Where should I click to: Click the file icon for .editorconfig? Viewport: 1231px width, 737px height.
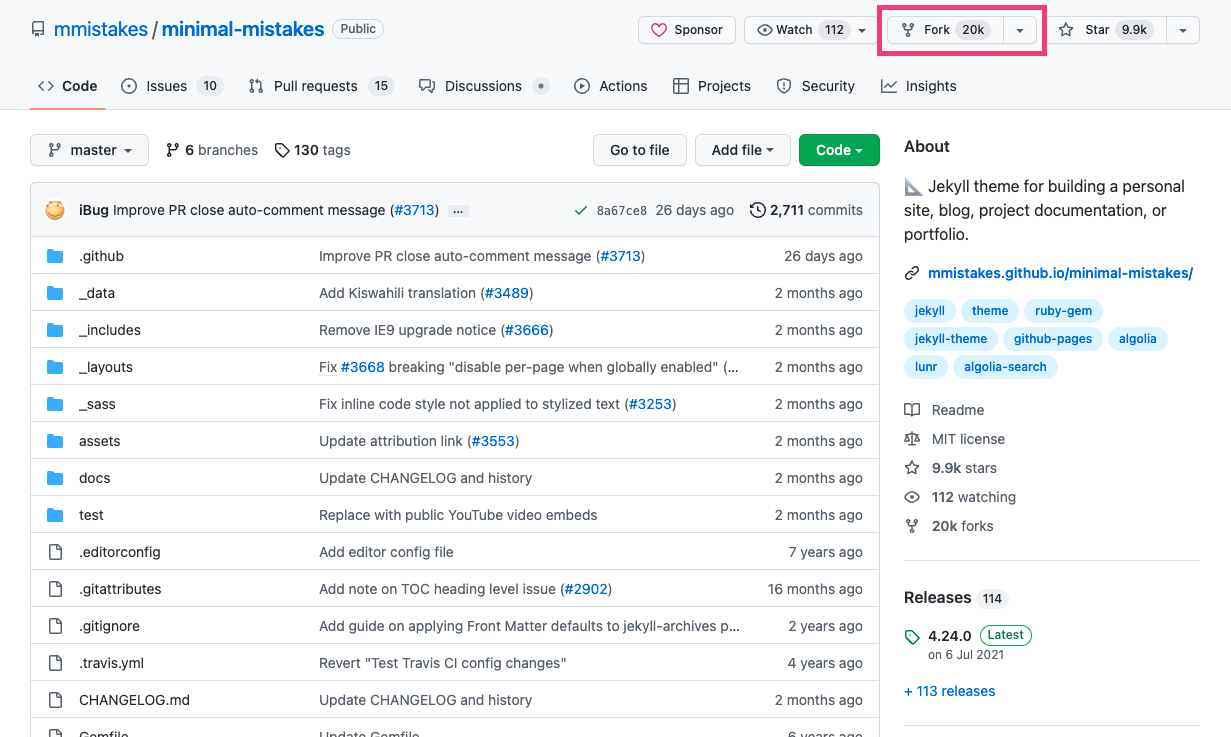[55, 552]
